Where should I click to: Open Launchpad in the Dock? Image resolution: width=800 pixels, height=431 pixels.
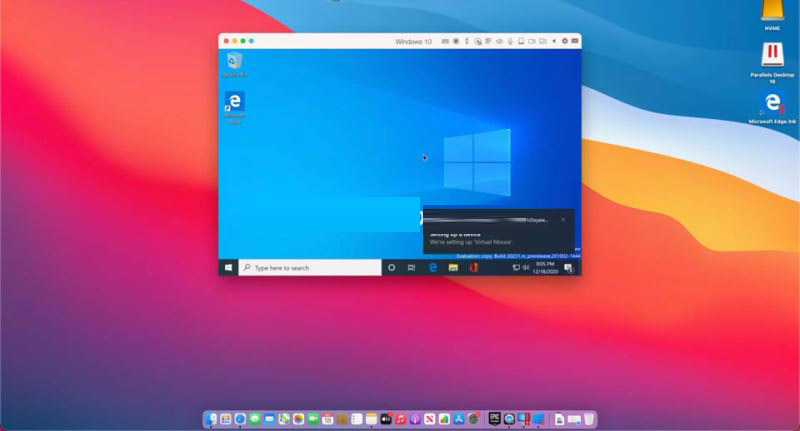[226, 419]
